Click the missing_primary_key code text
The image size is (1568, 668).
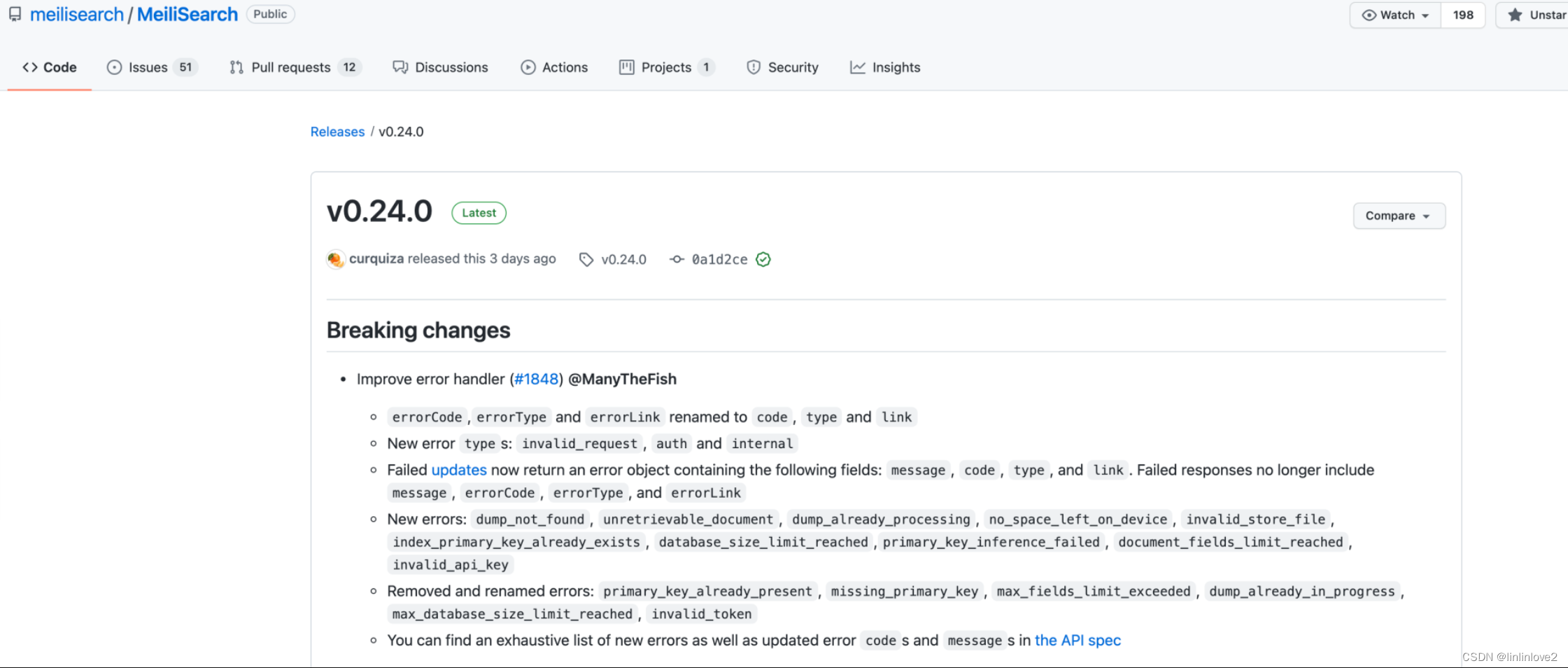point(905,592)
